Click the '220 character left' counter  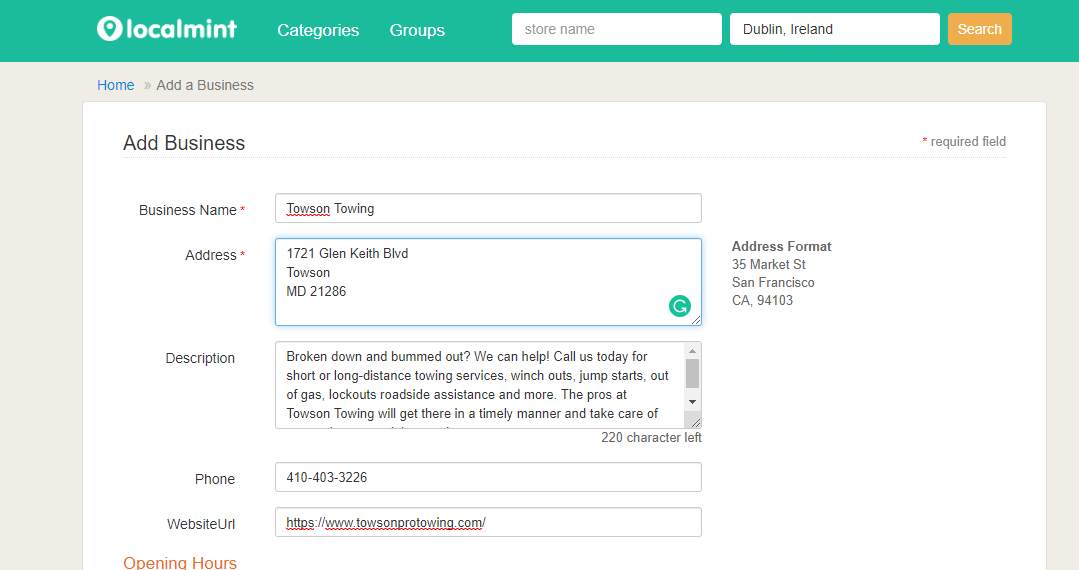pos(651,438)
